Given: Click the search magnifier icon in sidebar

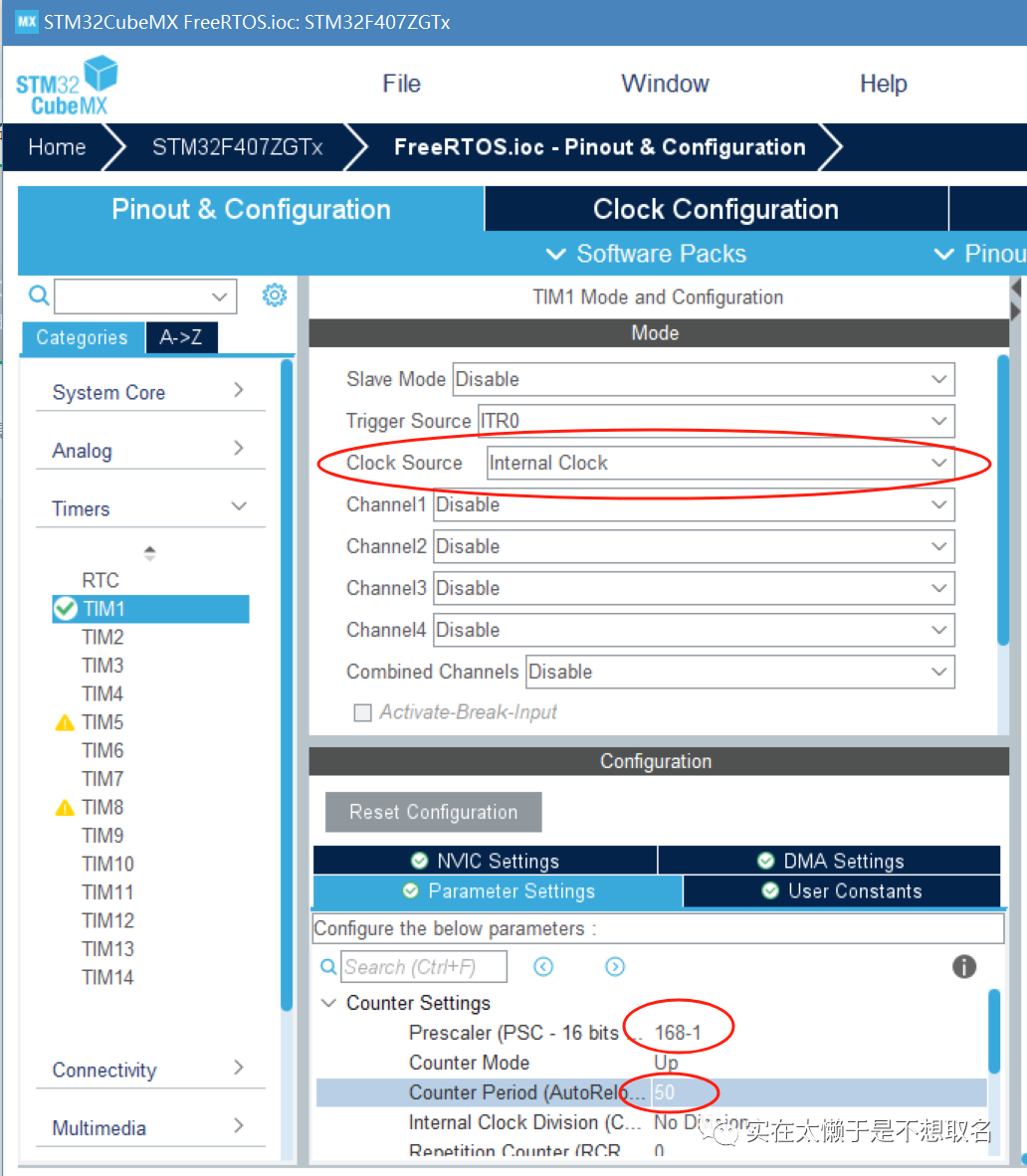Looking at the screenshot, I should click(x=38, y=295).
